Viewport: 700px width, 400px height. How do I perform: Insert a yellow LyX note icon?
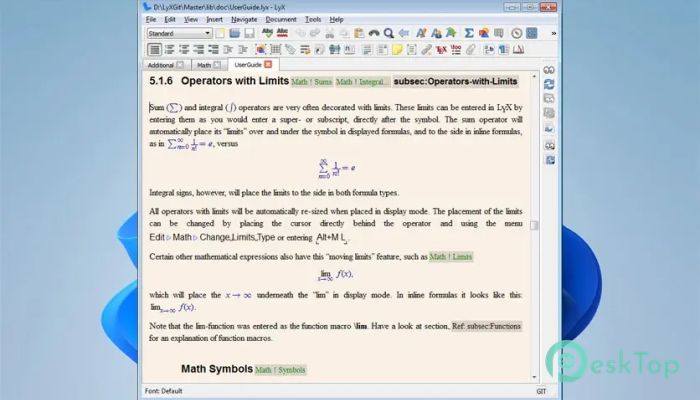coord(397,50)
